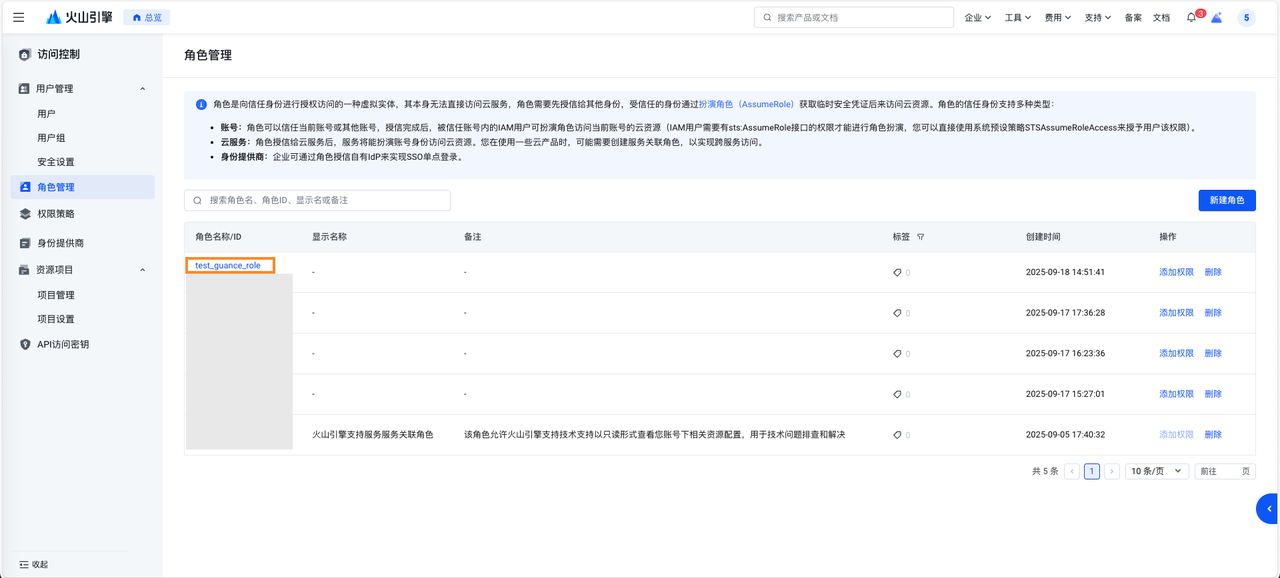Focus the 搜索角色名 search field

click(x=317, y=200)
